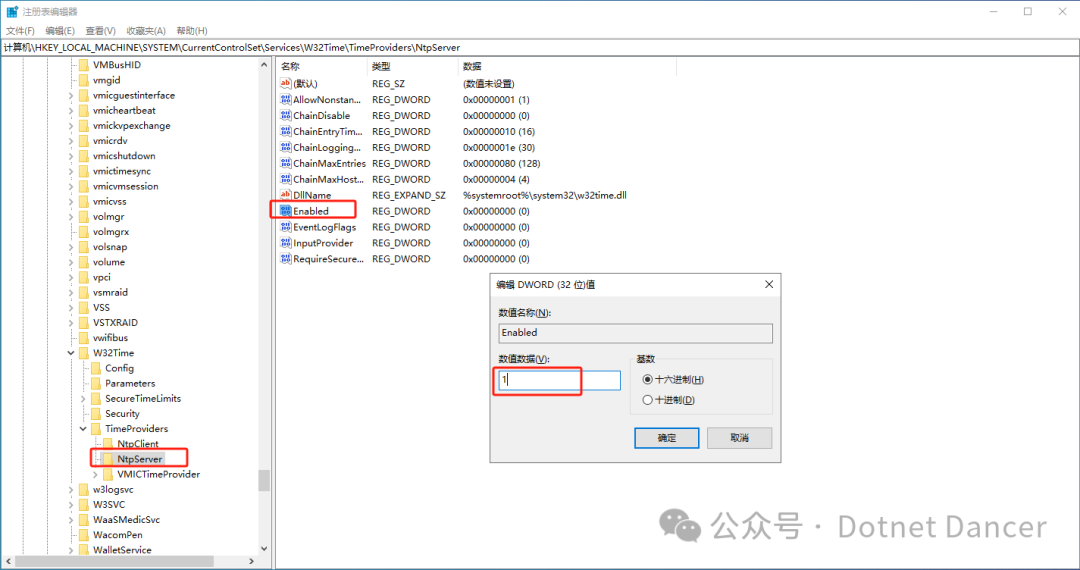This screenshot has width=1080, height=570.
Task: Close the 编辑 DWORD dialog
Action: 769,284
